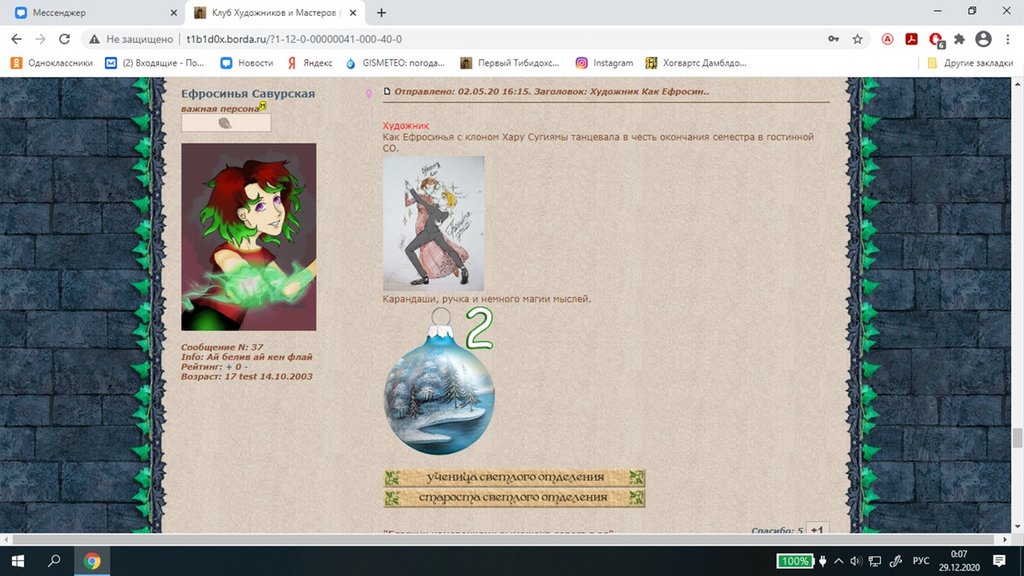Click the scroll up arrow
The image size is (1024, 576).
click(x=1017, y=84)
